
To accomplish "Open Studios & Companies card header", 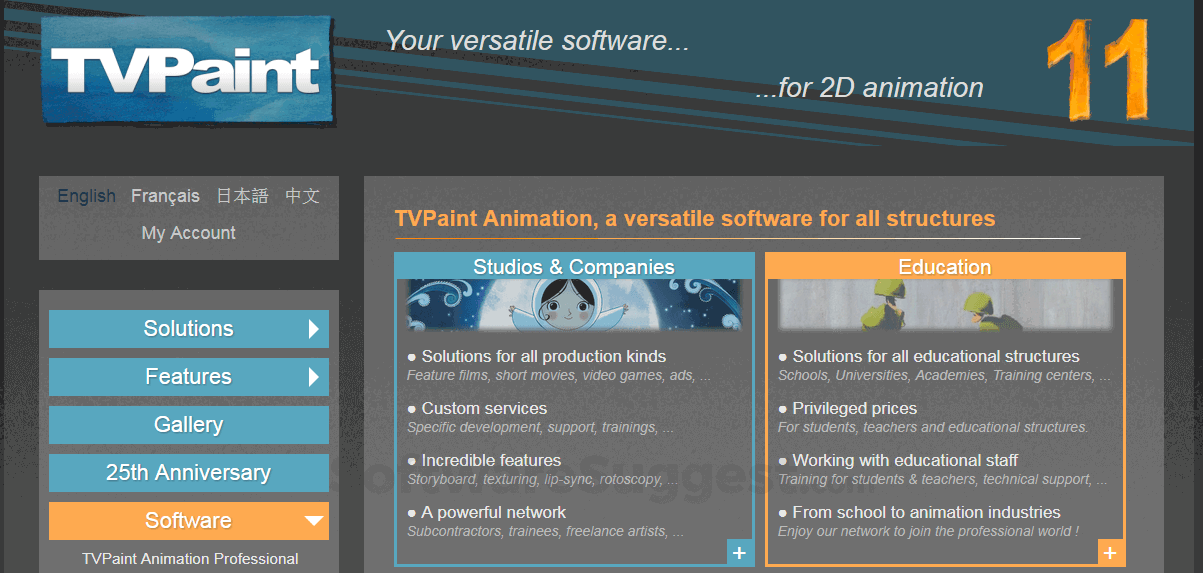I will (574, 267).
